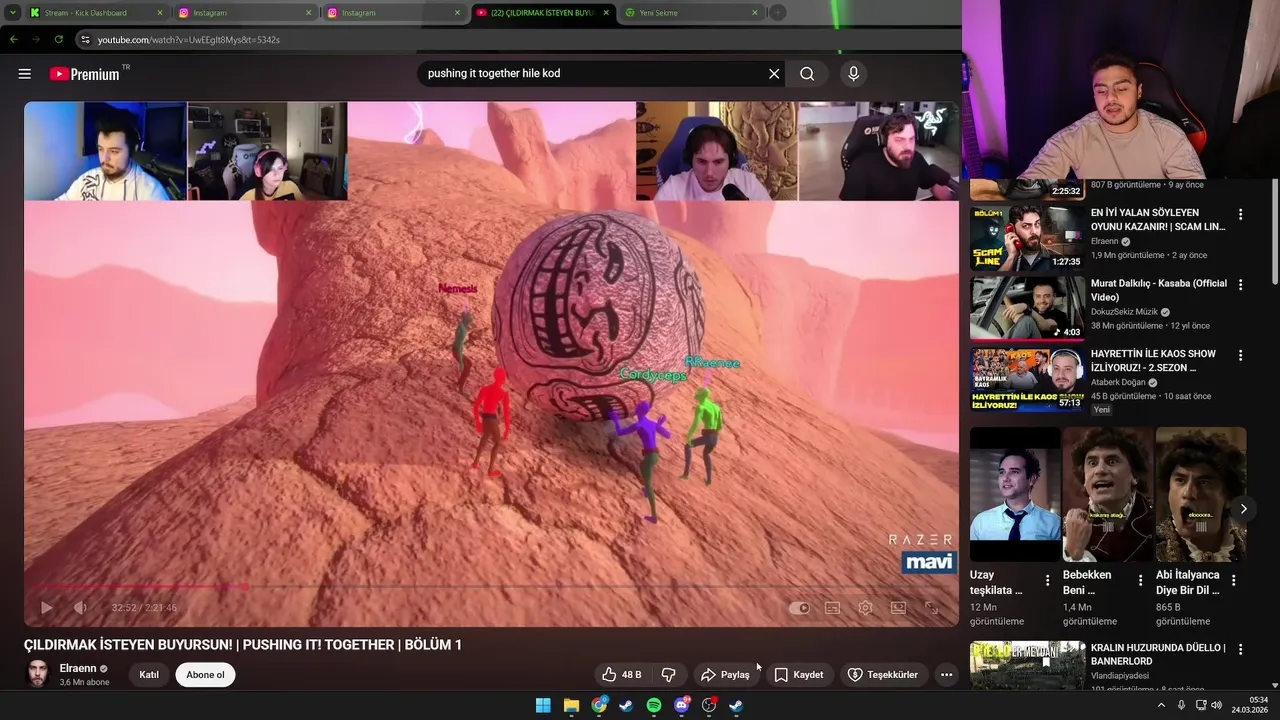Open Spotify from the taskbar

click(654, 705)
